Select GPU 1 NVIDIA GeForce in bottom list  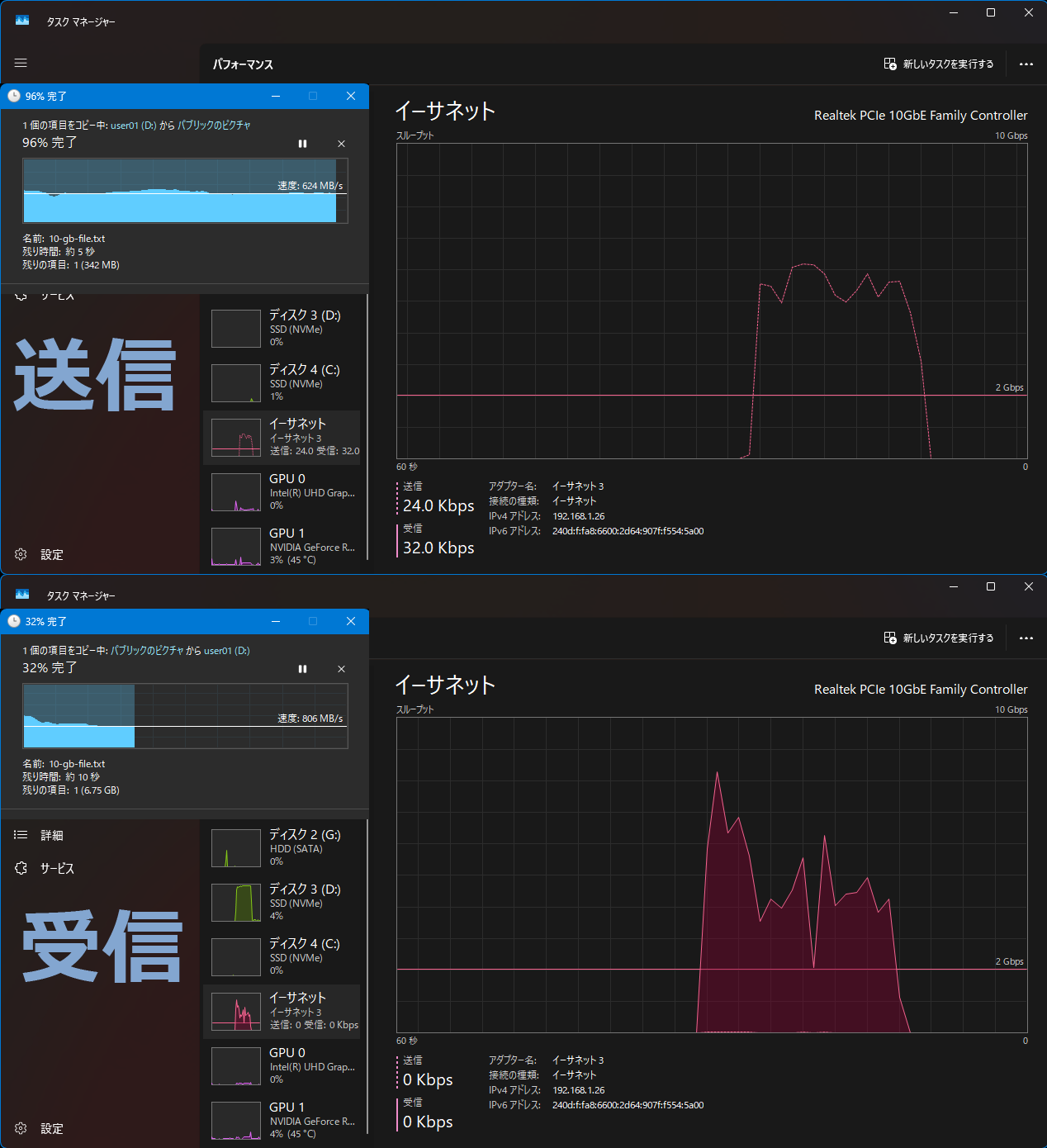[x=282, y=1121]
